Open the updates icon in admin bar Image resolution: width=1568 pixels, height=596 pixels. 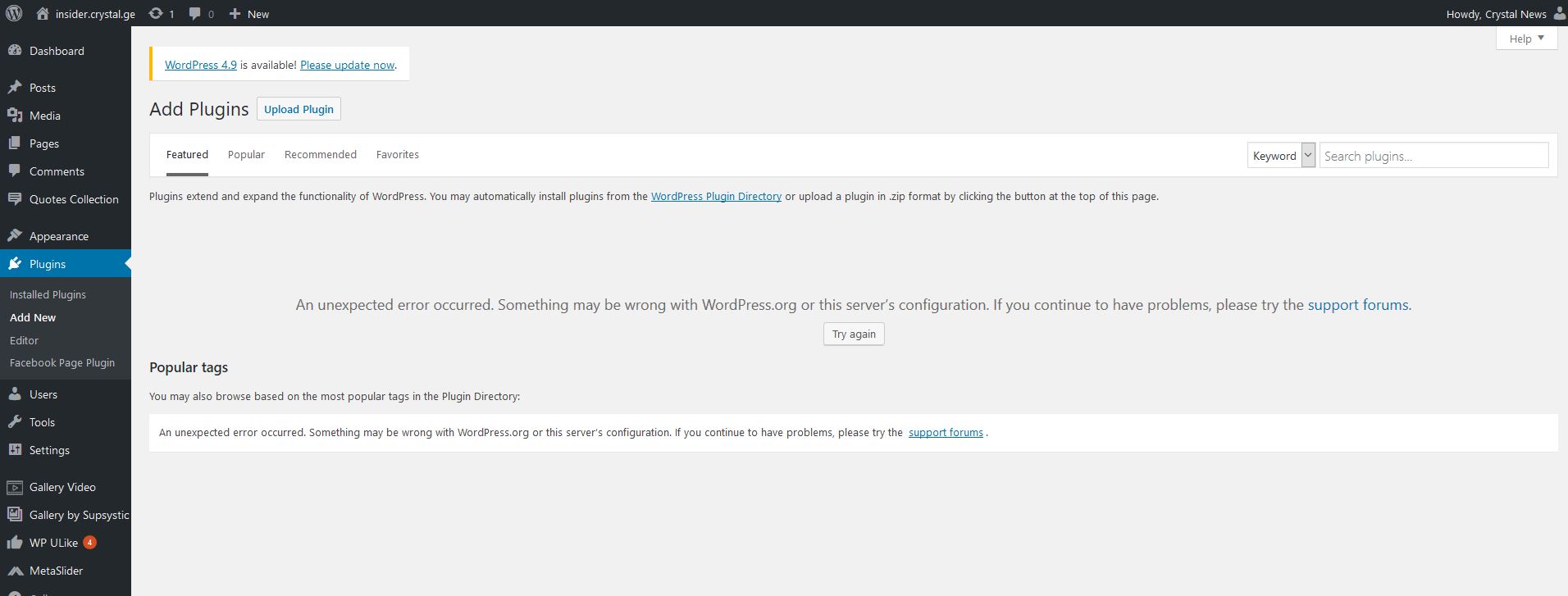(156, 13)
